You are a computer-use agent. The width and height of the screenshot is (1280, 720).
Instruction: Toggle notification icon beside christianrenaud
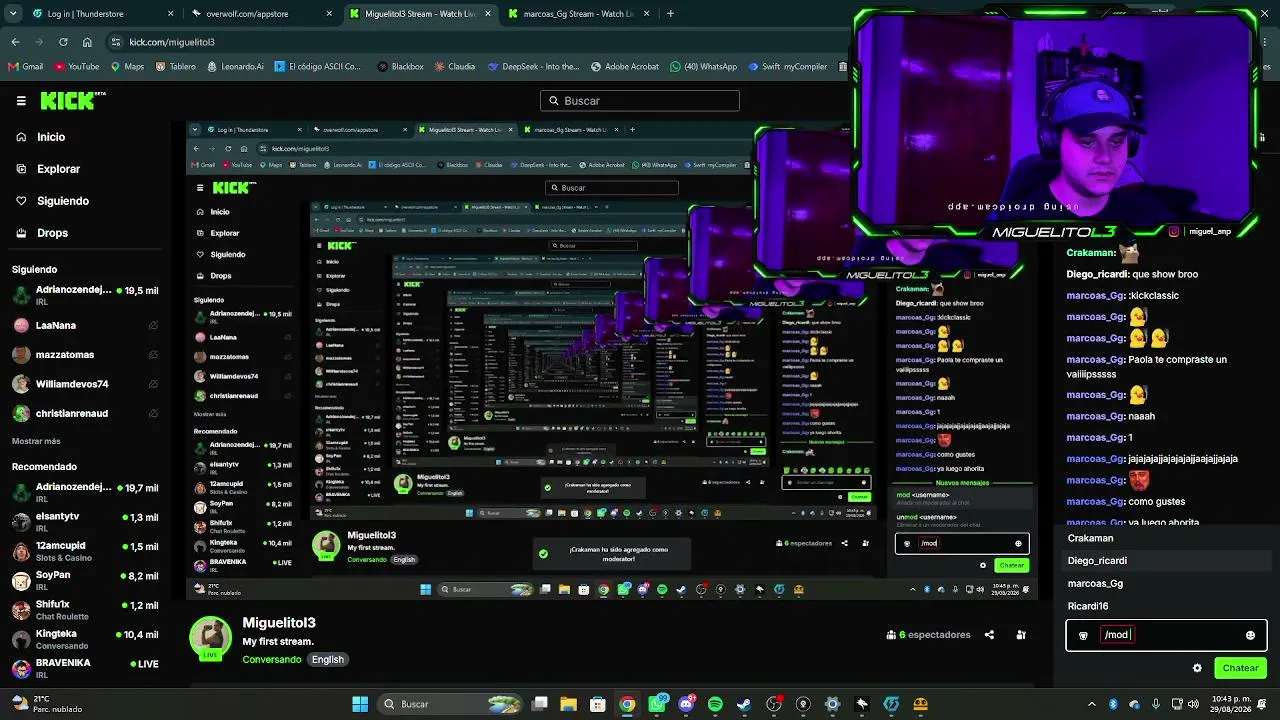(153, 413)
